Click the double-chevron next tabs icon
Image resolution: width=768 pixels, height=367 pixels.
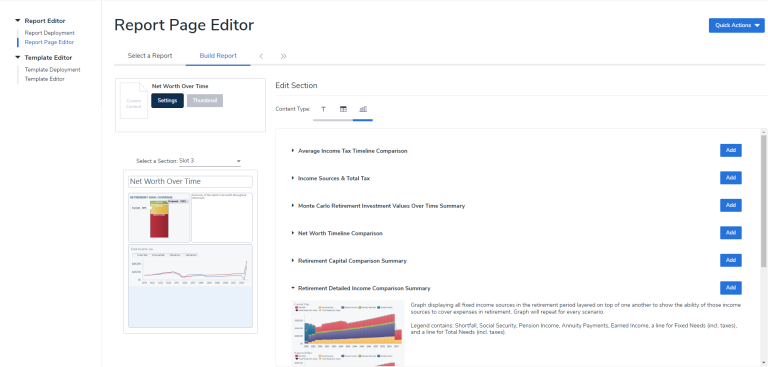[283, 56]
